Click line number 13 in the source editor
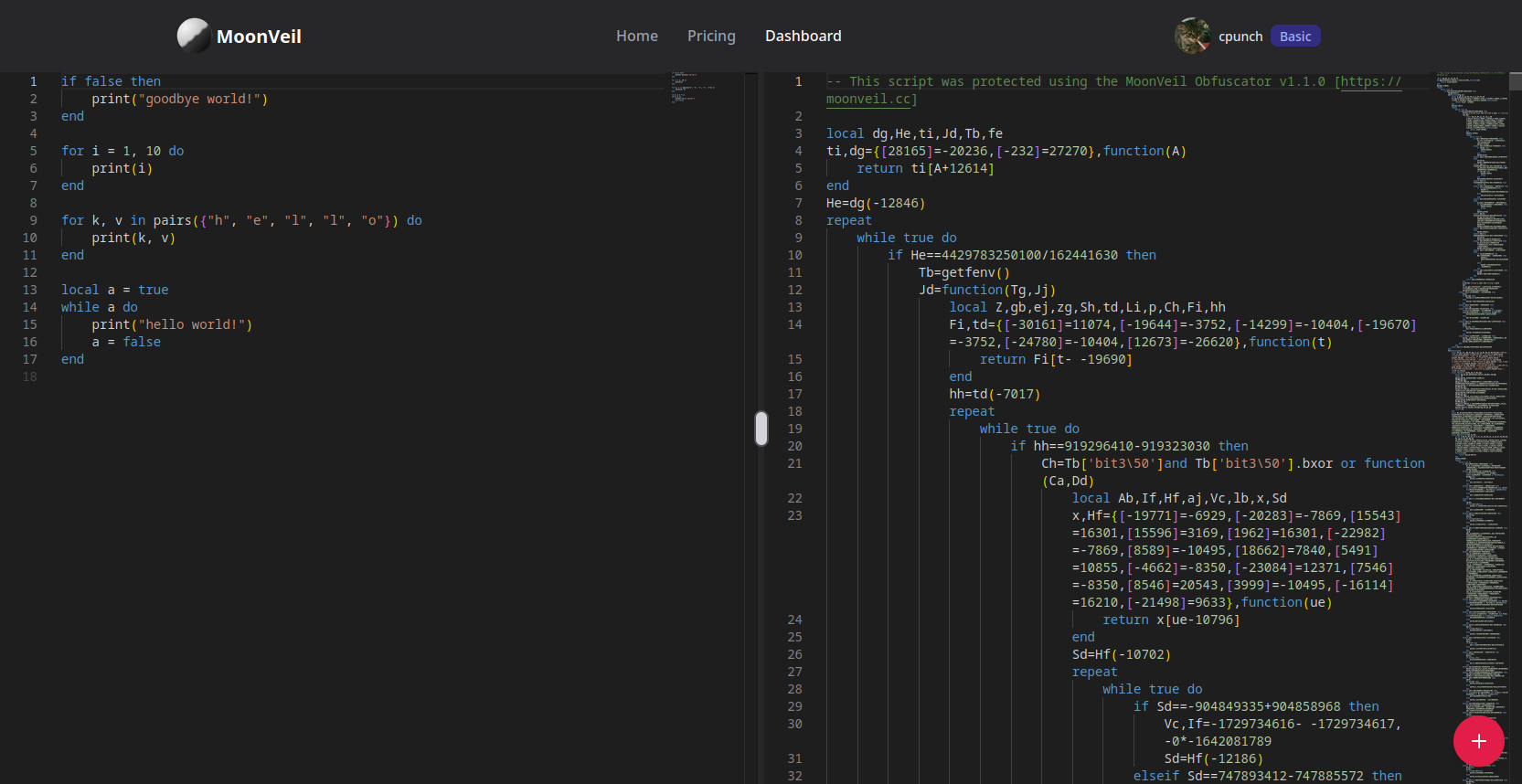 pyautogui.click(x=30, y=290)
